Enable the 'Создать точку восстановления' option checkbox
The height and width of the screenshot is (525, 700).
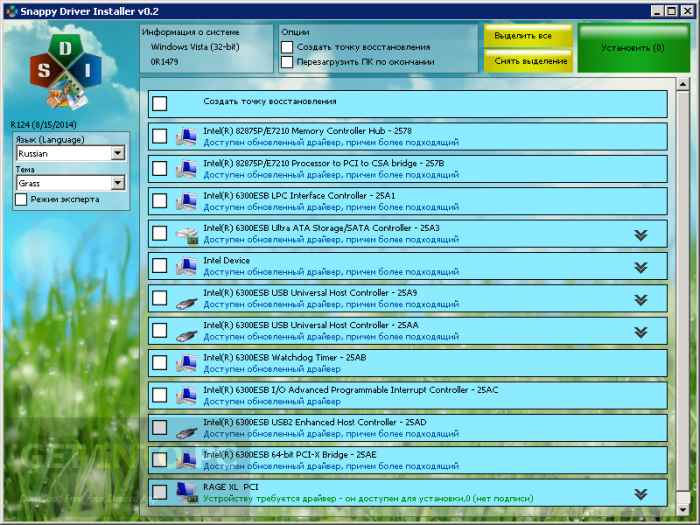coord(288,47)
